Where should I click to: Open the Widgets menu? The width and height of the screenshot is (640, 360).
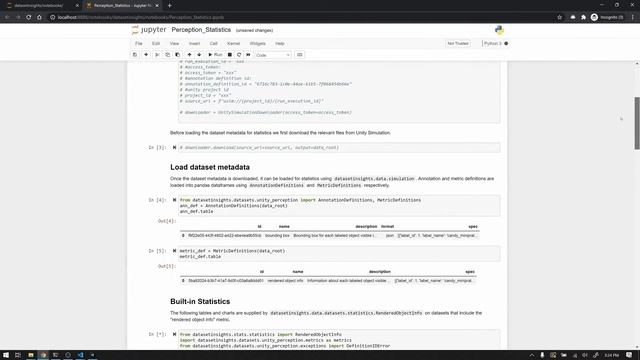pyautogui.click(x=258, y=43)
